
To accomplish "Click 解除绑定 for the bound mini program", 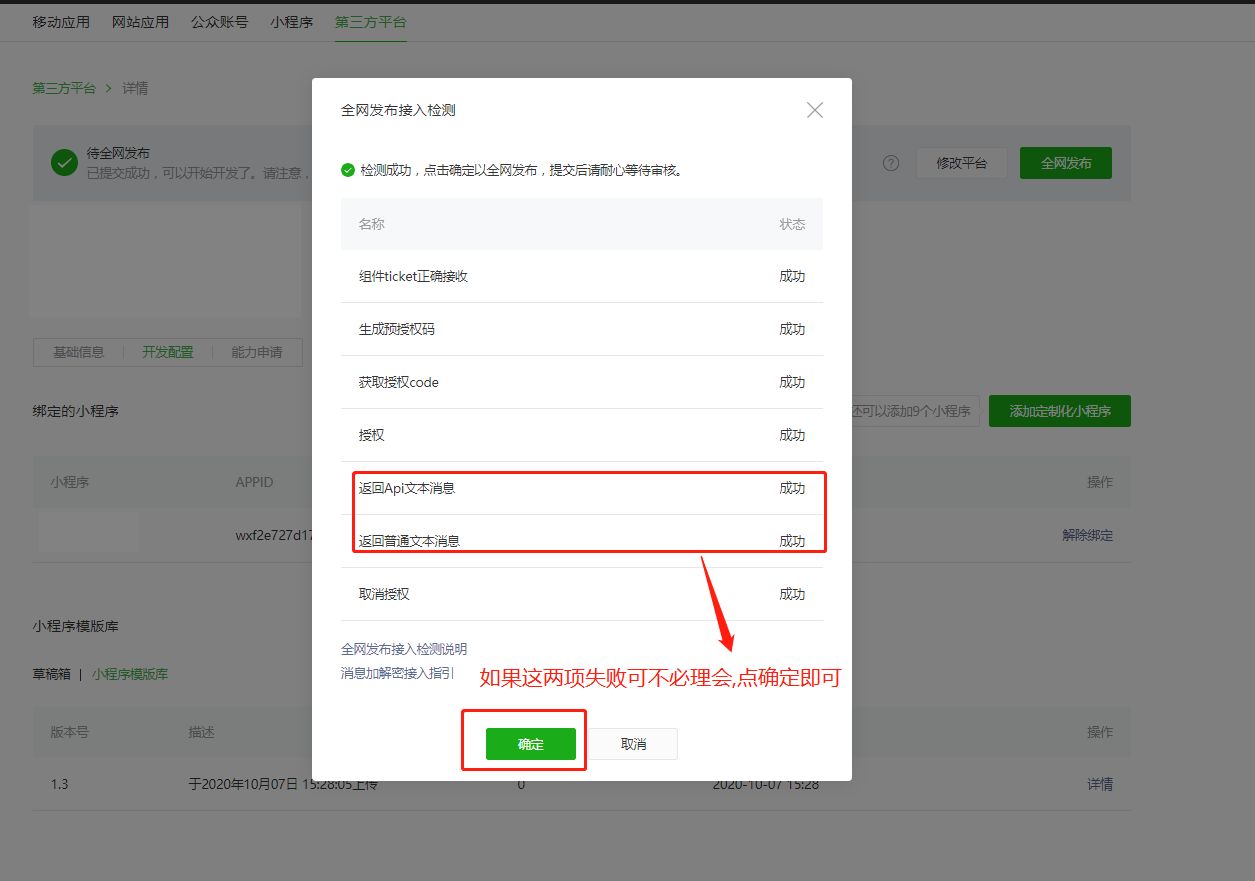I will pos(1087,535).
